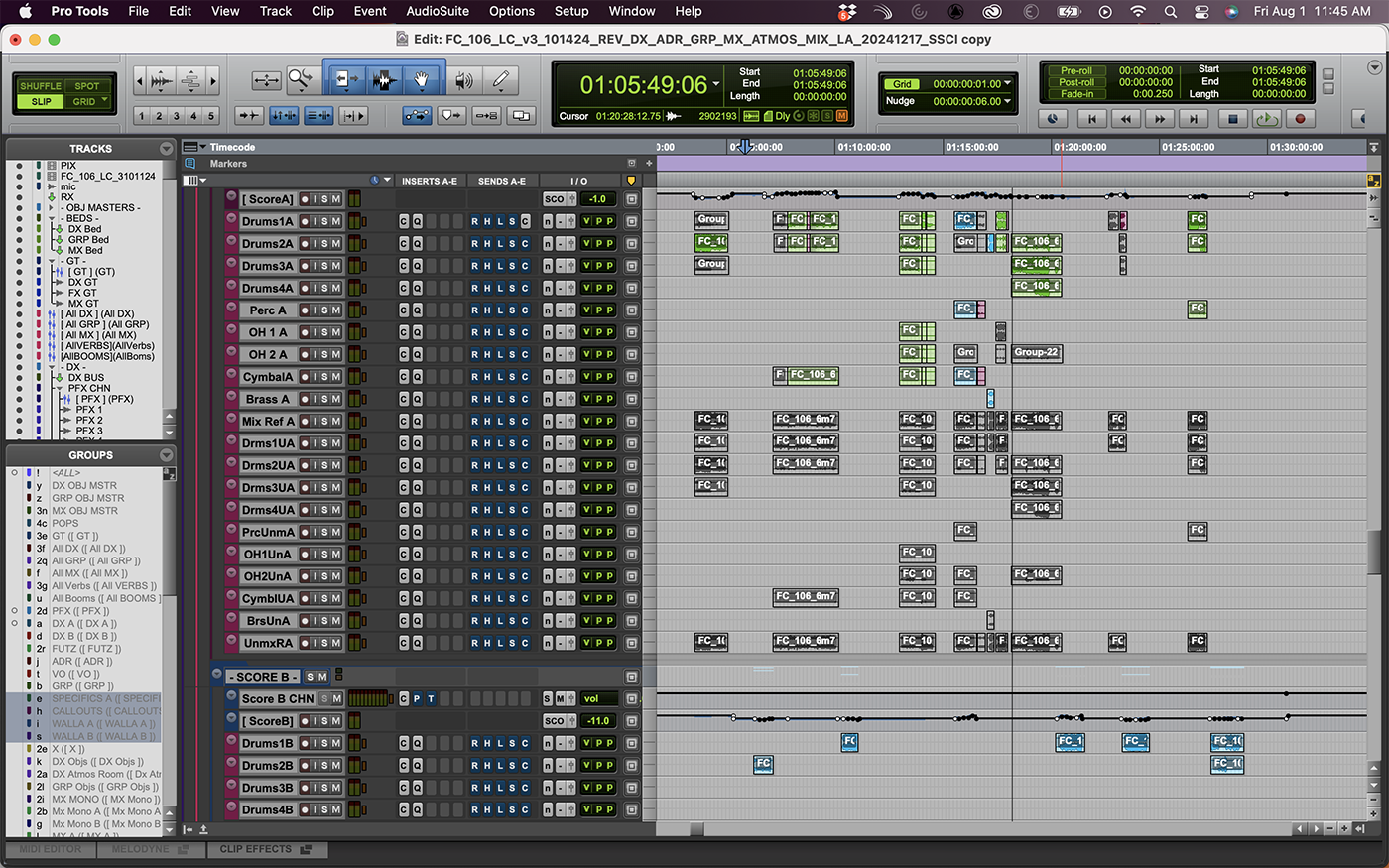The width and height of the screenshot is (1389, 868).
Task: Open the CLIP EFFECTS tab
Action: pyautogui.click(x=264, y=849)
